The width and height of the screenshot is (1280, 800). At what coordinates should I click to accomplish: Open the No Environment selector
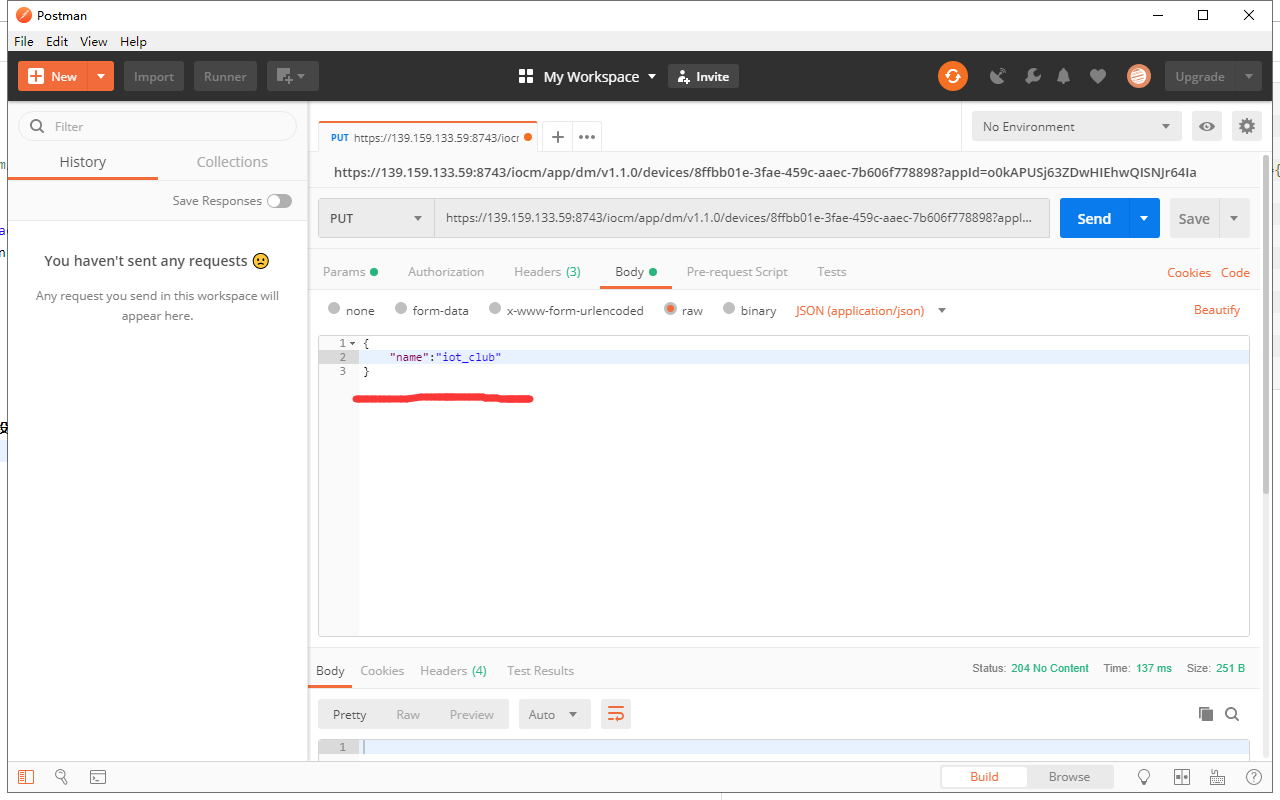click(1076, 126)
